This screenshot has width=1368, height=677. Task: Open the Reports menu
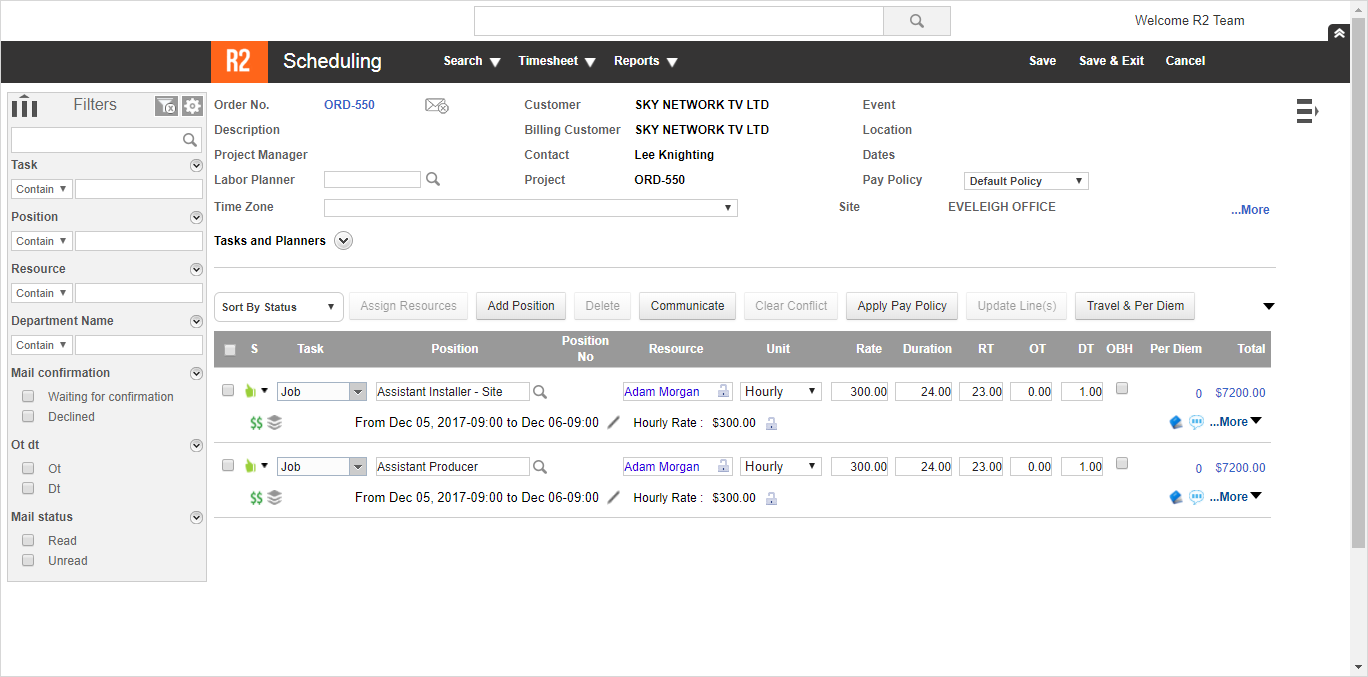(x=644, y=61)
